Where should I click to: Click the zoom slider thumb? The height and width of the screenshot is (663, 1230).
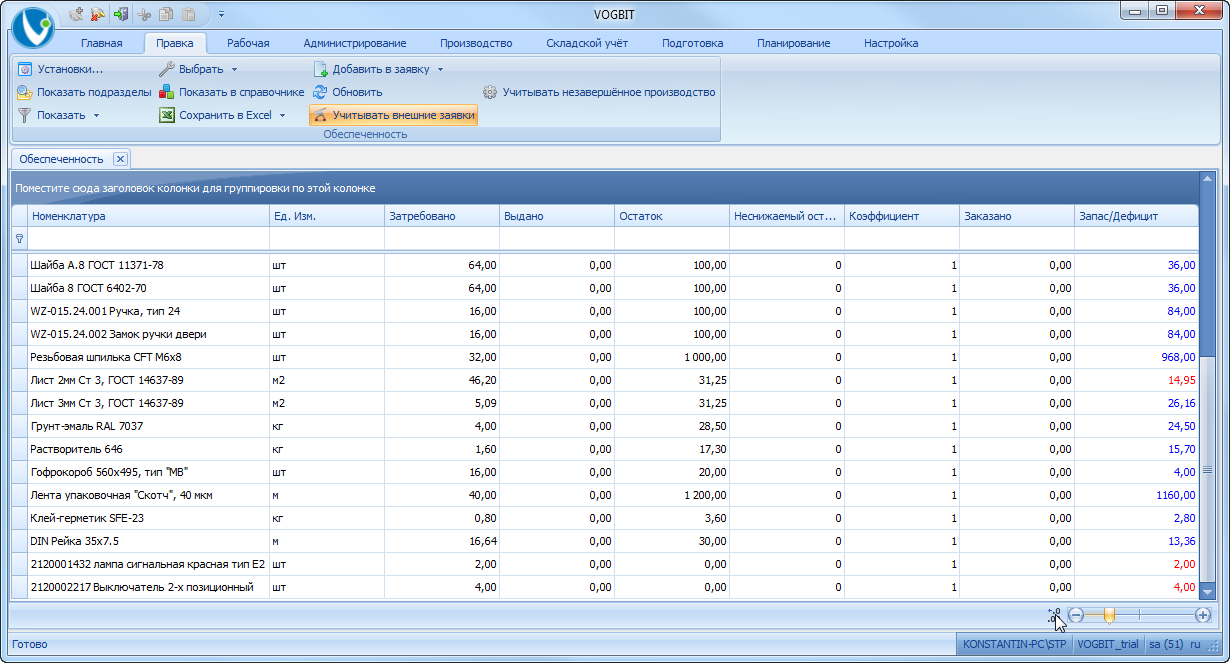click(1109, 615)
